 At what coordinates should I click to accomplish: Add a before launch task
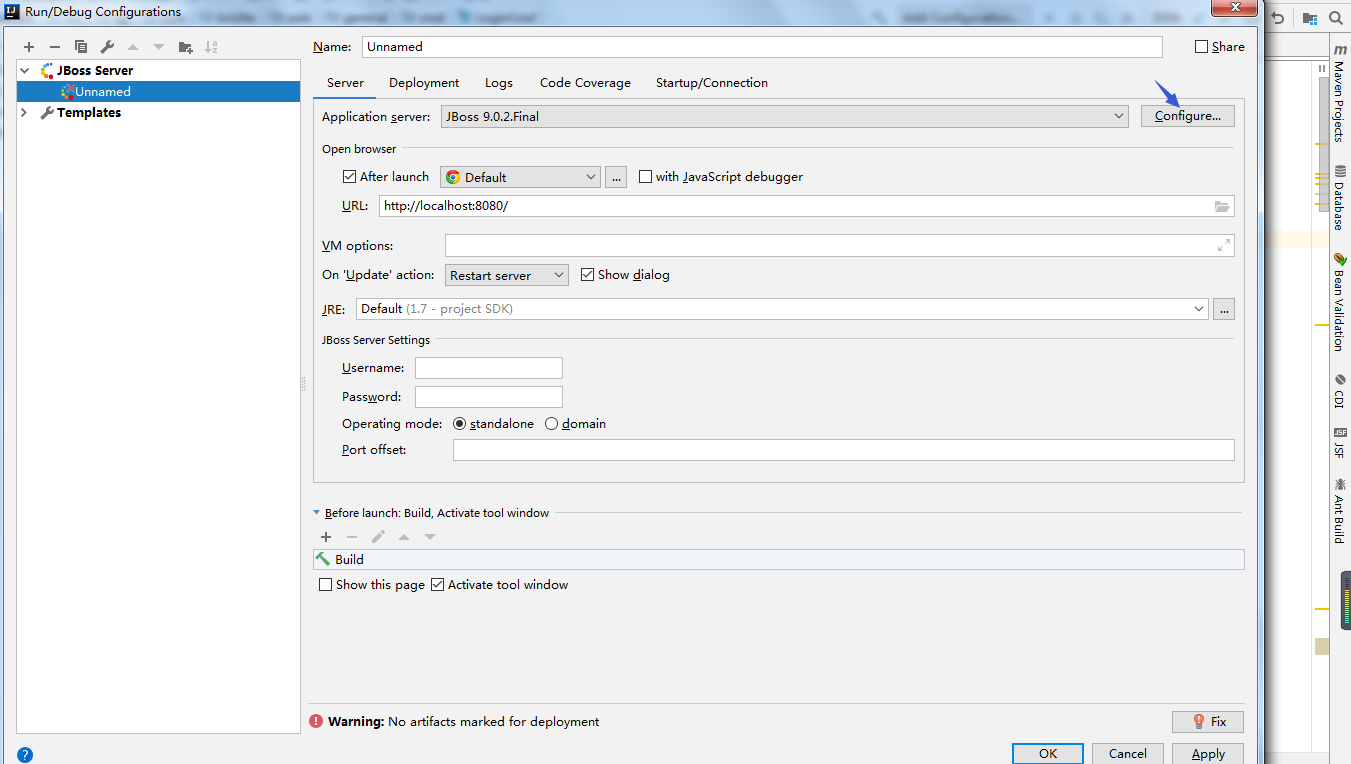pos(326,537)
